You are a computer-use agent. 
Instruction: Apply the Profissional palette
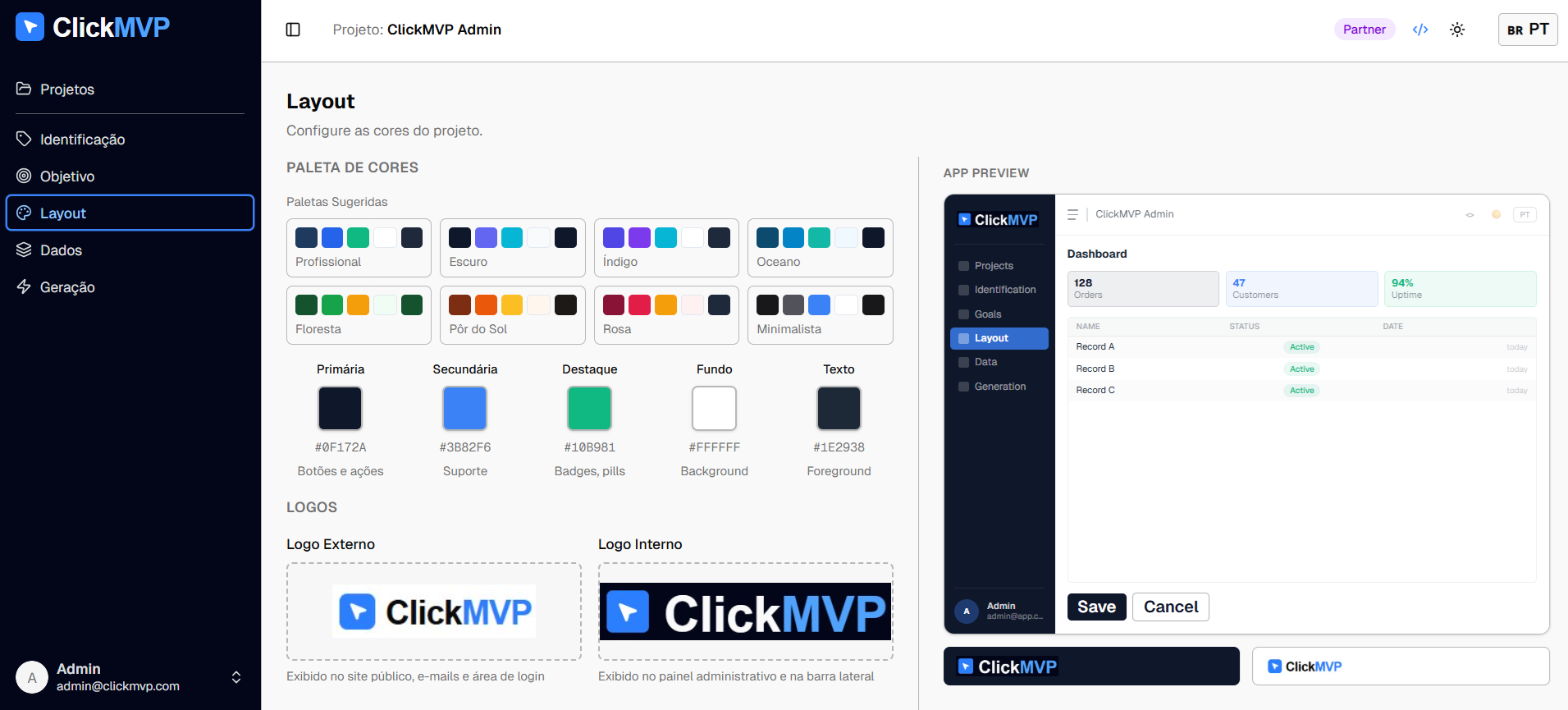tap(359, 248)
